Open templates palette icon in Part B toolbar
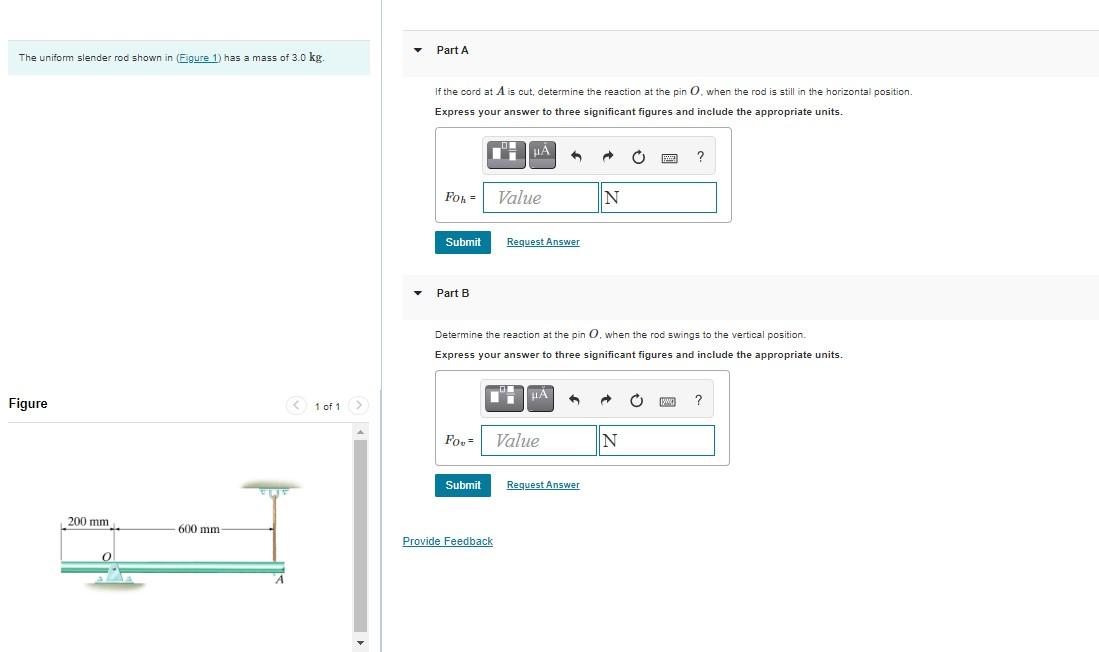 point(504,398)
